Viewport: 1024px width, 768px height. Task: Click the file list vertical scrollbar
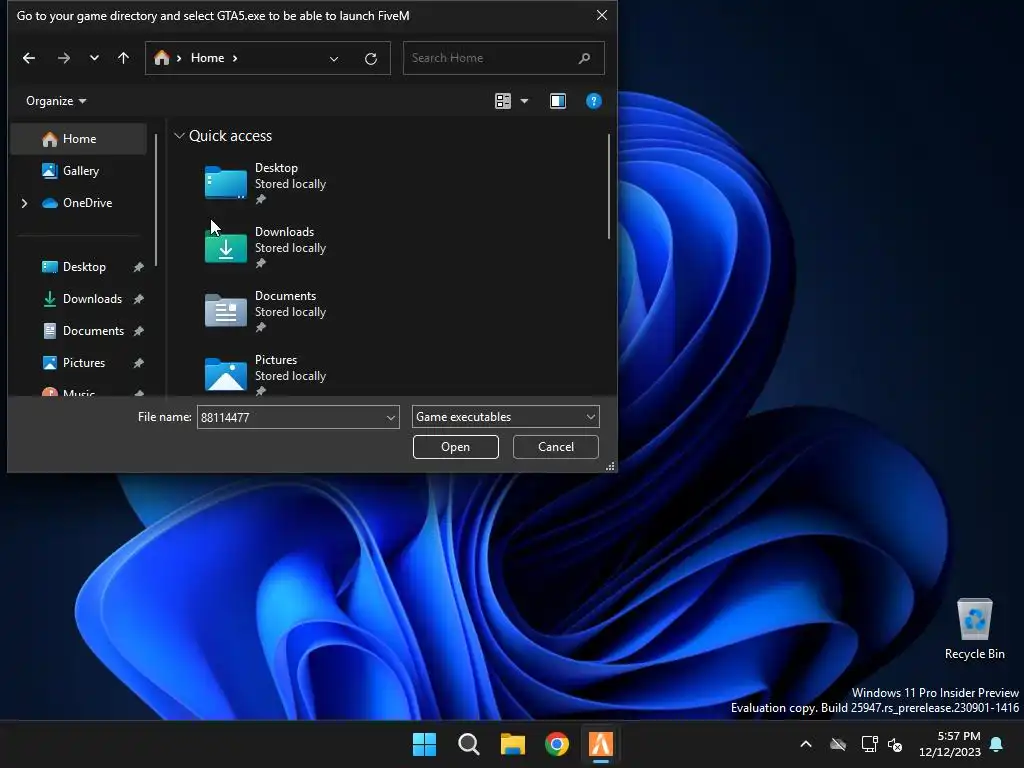(x=609, y=187)
